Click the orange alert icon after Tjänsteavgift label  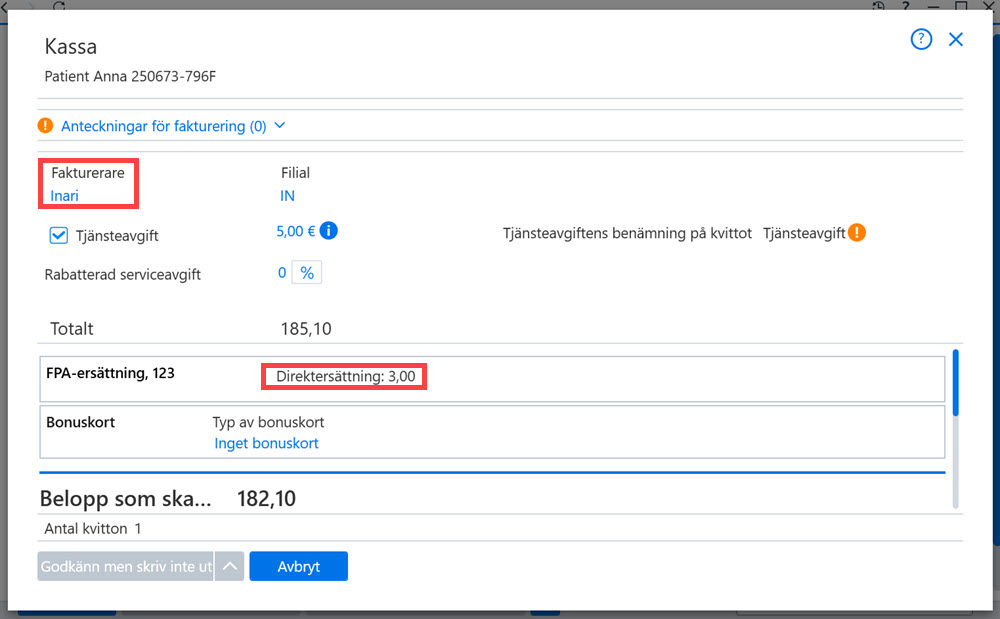pyautogui.click(x=857, y=233)
